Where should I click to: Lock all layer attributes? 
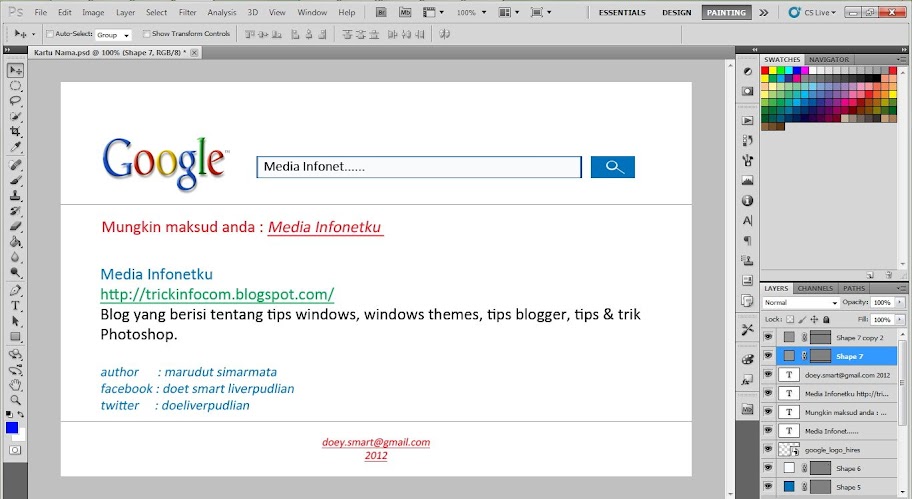point(826,319)
